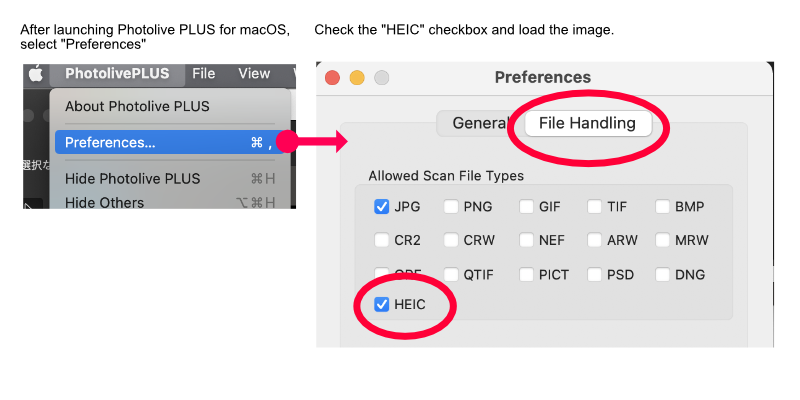Open the Apple menu icon
800x400 pixels.
click(x=36, y=74)
